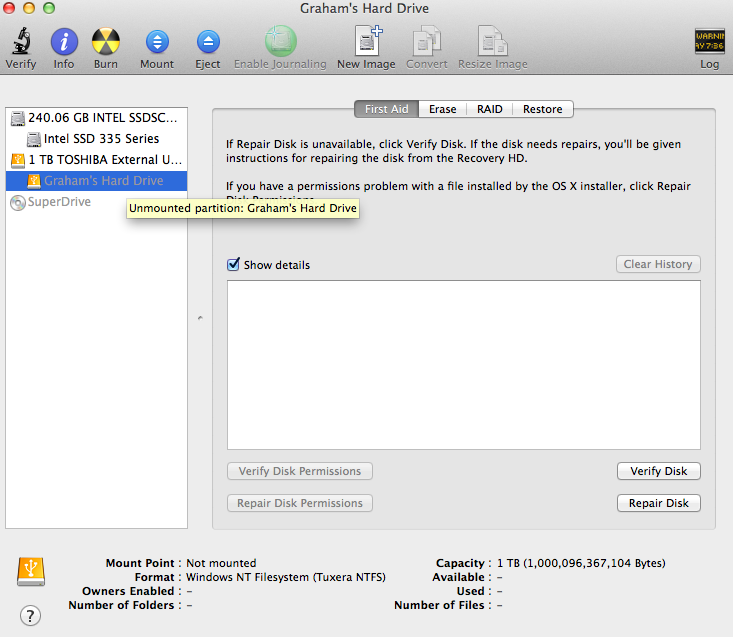Click the 'Windows NT Filesystem (Tuxera NTFS)' format value
The width and height of the screenshot is (733, 637).
click(286, 577)
